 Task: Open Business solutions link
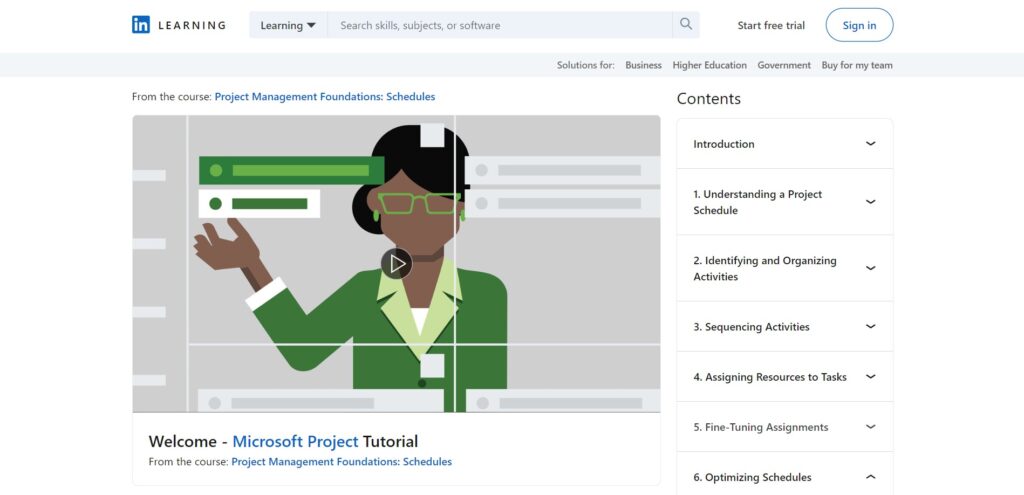pyautogui.click(x=643, y=65)
